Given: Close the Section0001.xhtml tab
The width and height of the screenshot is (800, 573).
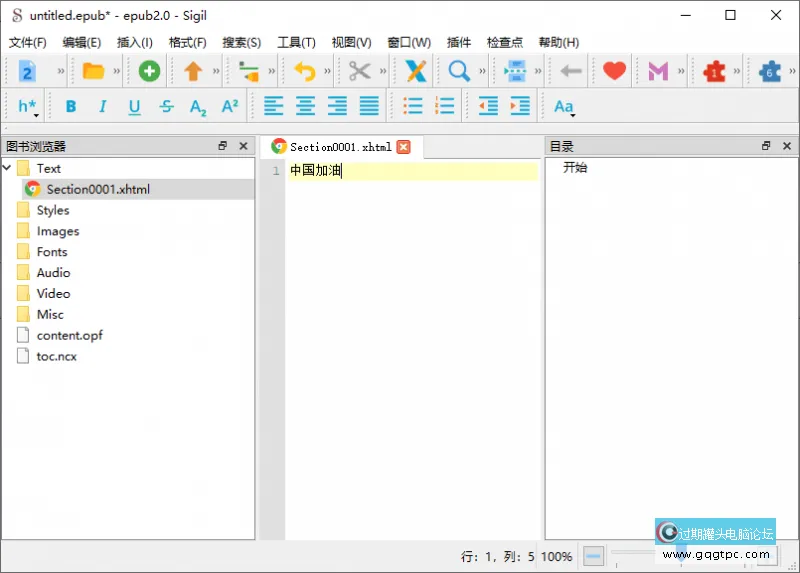Looking at the screenshot, I should pos(404,147).
